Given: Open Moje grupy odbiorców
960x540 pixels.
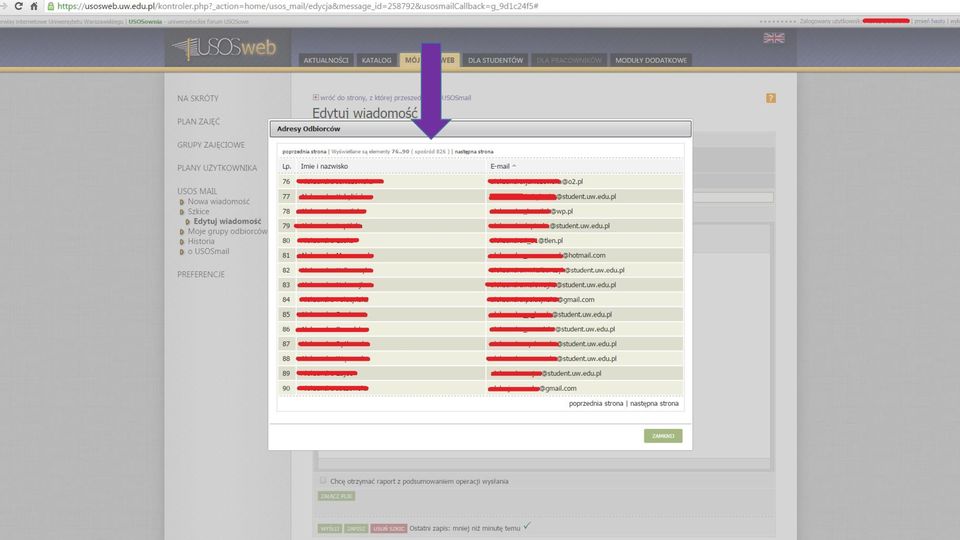Looking at the screenshot, I should point(227,231).
